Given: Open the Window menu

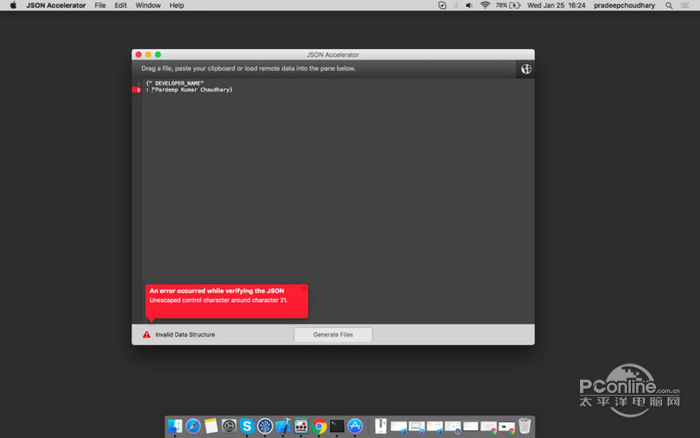Looking at the screenshot, I should pyautogui.click(x=148, y=5).
